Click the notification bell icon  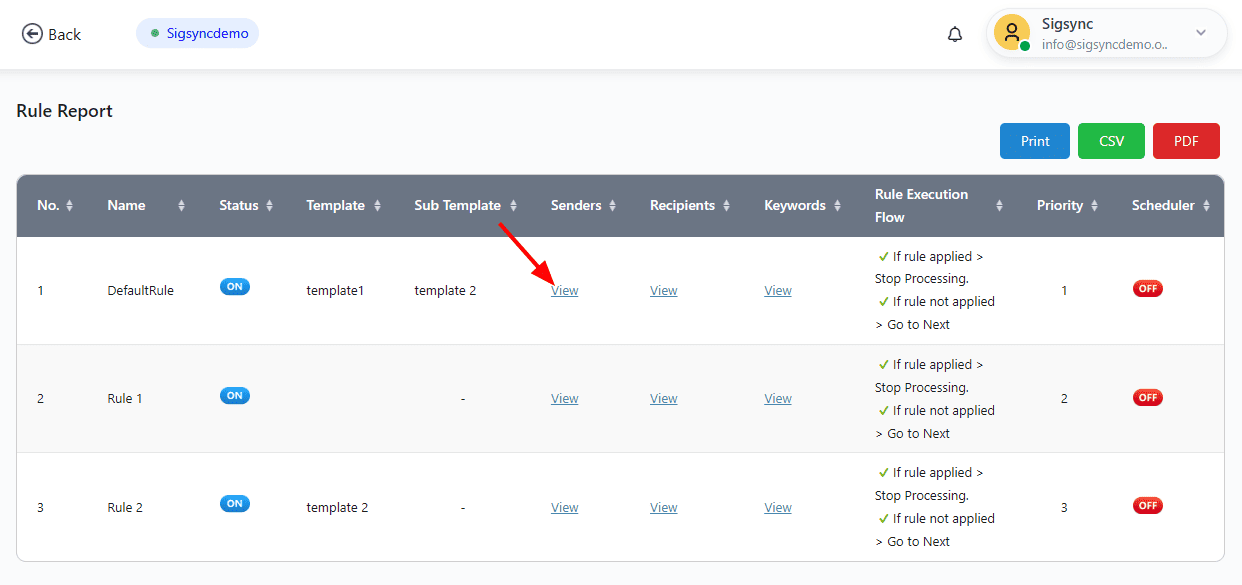(x=954, y=34)
